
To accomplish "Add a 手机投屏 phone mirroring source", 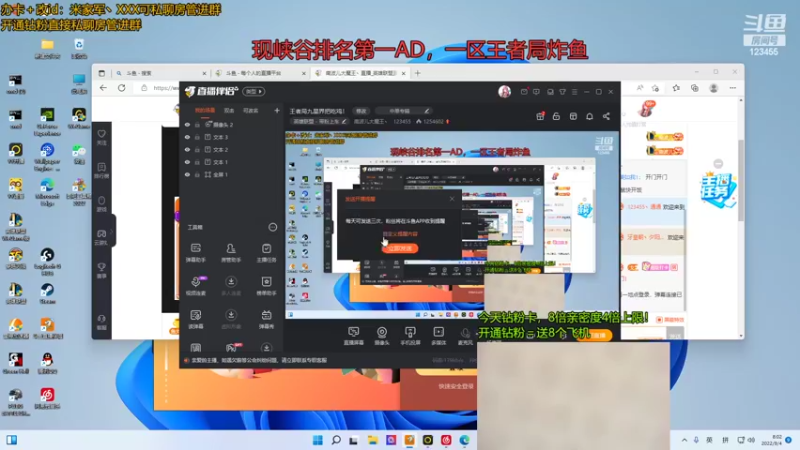I will tap(410, 336).
